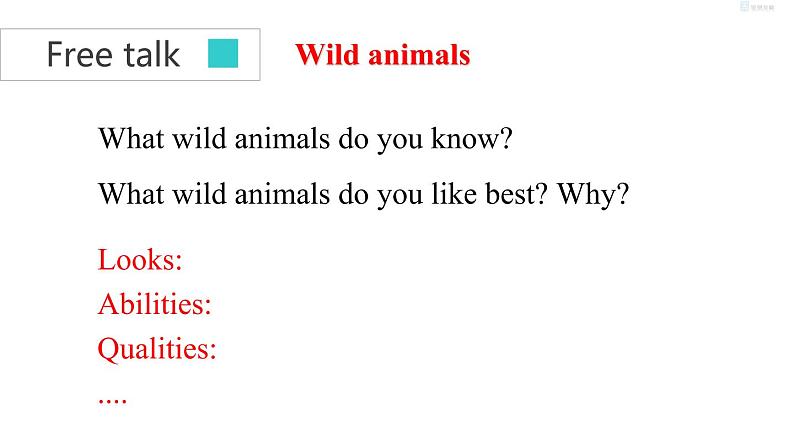Click the watermark text next to the corner logo
Viewport: 794px width, 447px height.
tap(766, 6)
